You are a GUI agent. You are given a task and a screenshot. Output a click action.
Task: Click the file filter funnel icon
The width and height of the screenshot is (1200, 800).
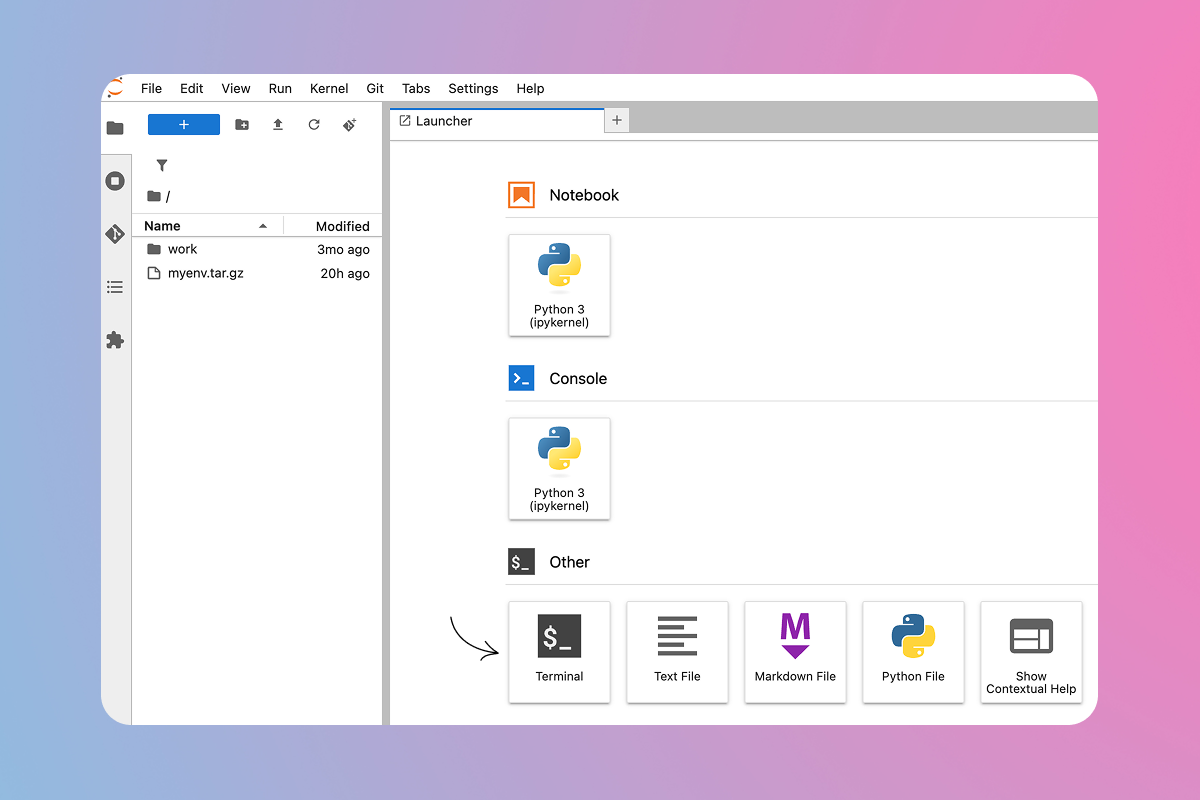pos(162,165)
